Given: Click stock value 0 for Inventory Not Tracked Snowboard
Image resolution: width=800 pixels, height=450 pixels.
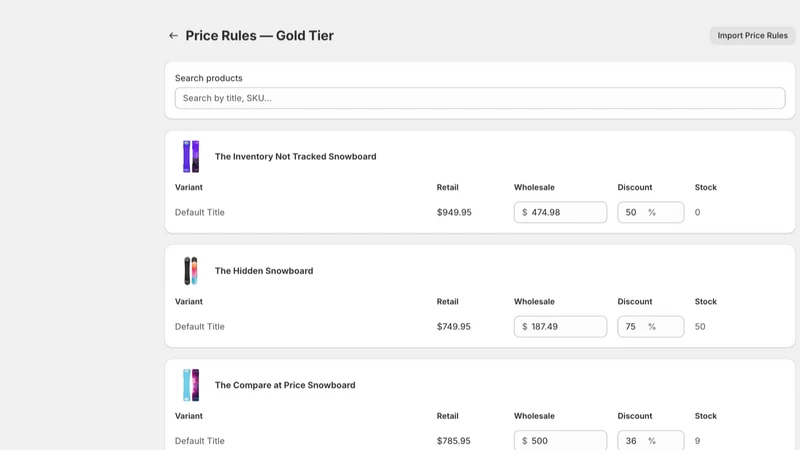Looking at the screenshot, I should point(697,212).
